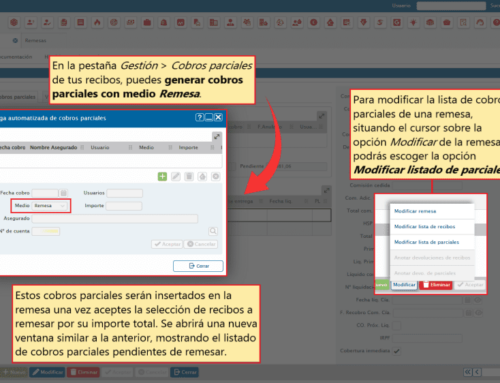Open the Documentación tab
Screen dimensions: 500x383
click(16, 57)
